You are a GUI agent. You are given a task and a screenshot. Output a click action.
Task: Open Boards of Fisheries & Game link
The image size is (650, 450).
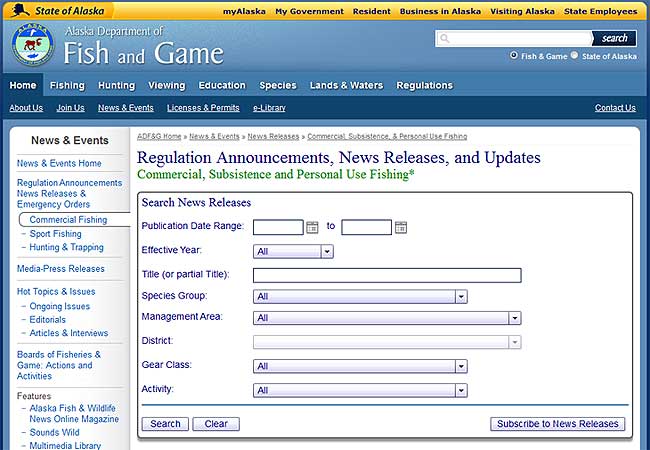pos(58,365)
